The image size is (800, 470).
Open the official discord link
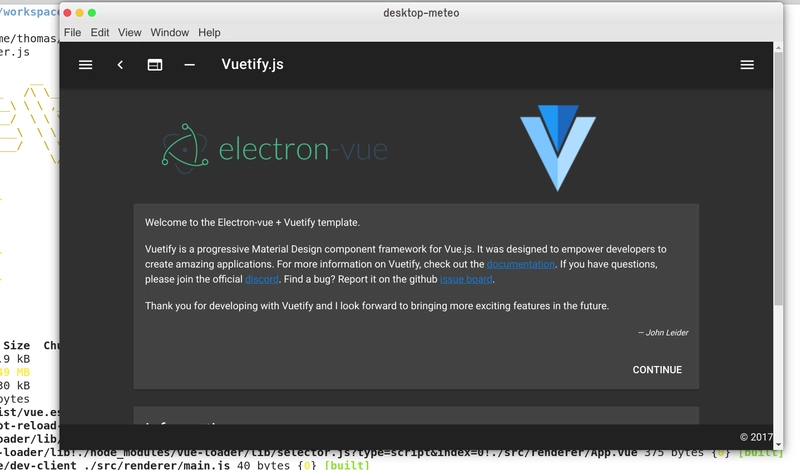click(262, 280)
